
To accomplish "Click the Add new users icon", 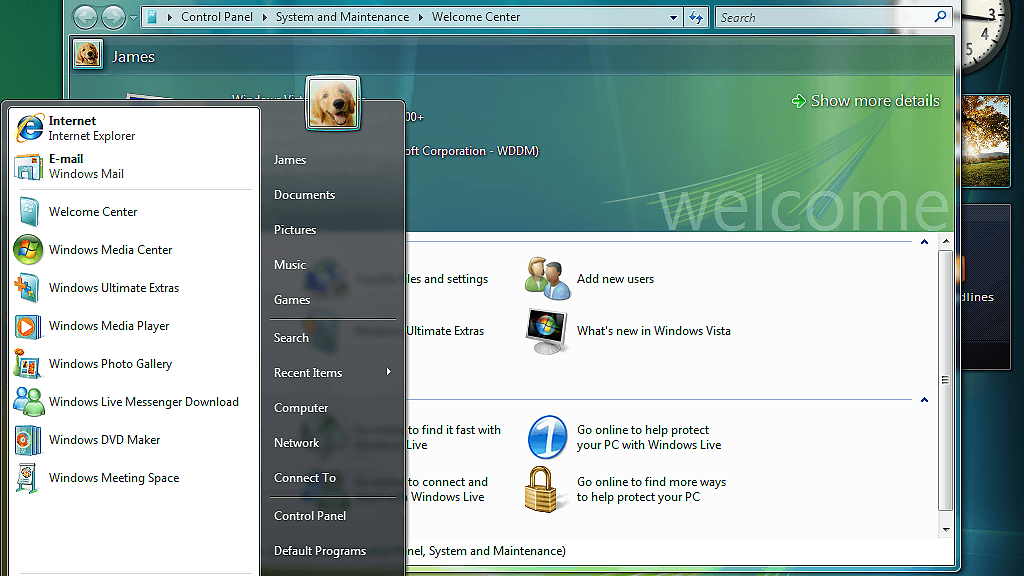I will (547, 279).
